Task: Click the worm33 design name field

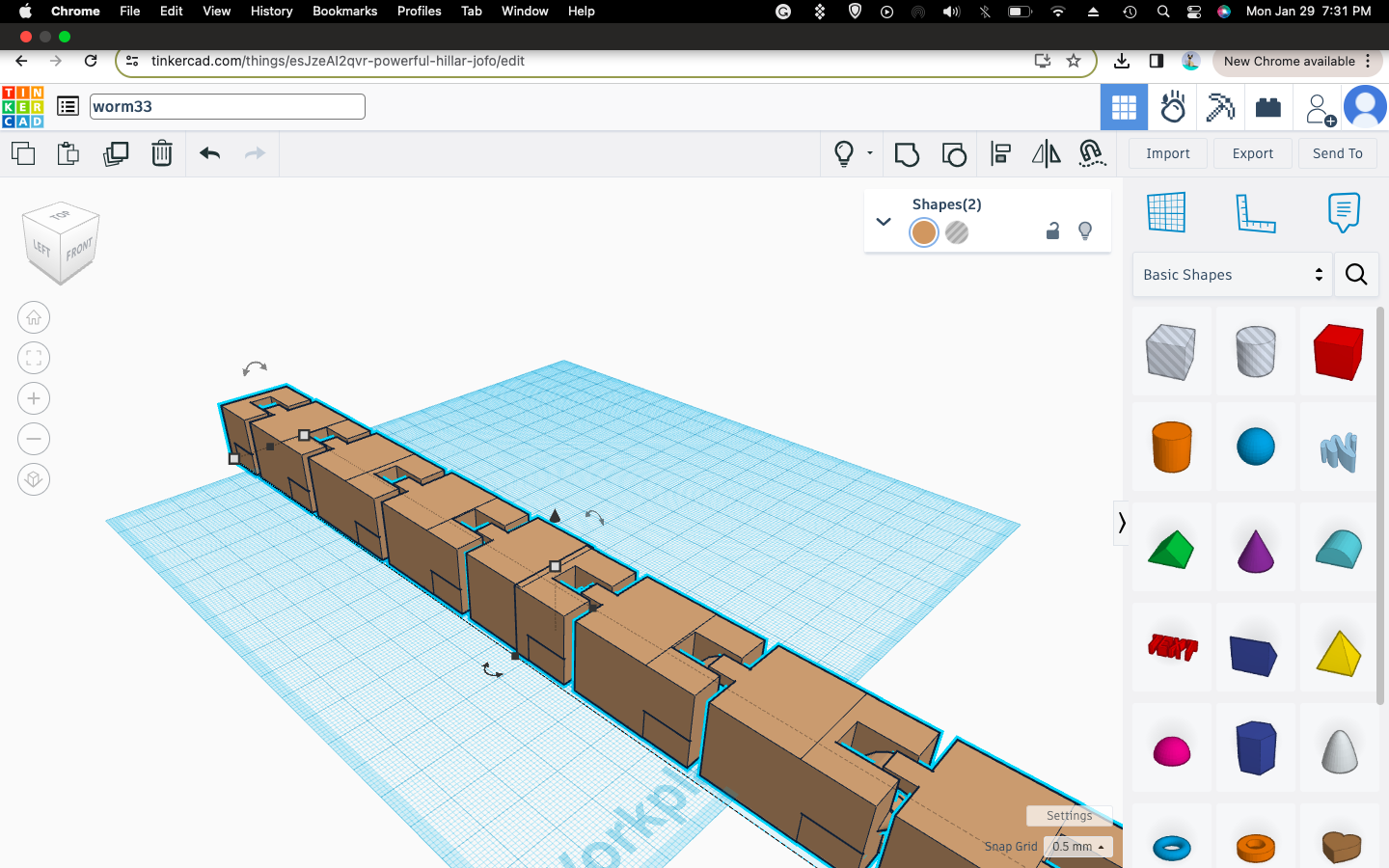Action: coord(227,106)
